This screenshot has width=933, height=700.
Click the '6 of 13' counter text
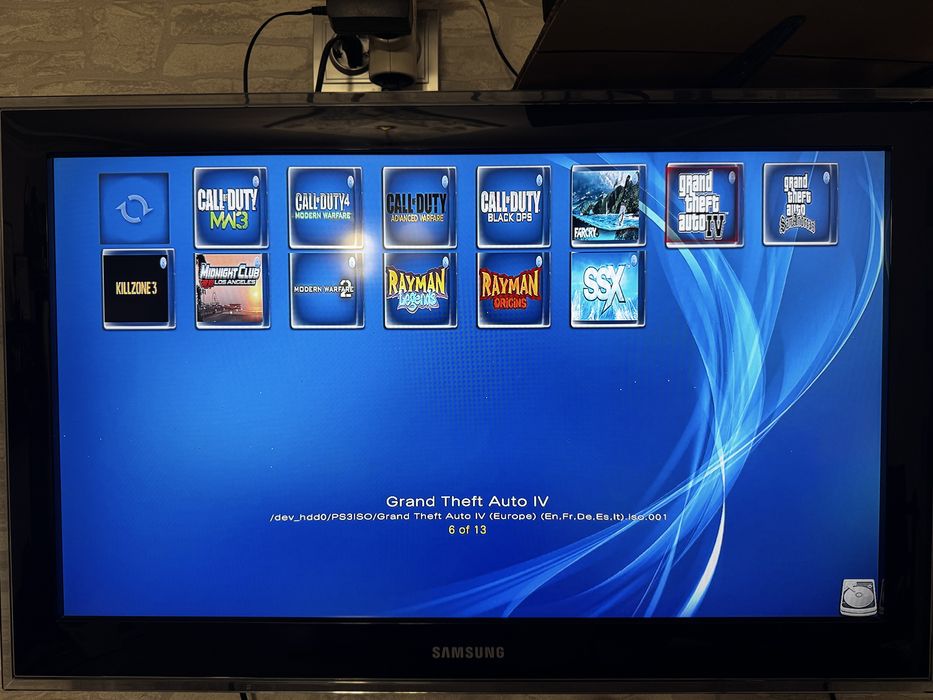(467, 530)
